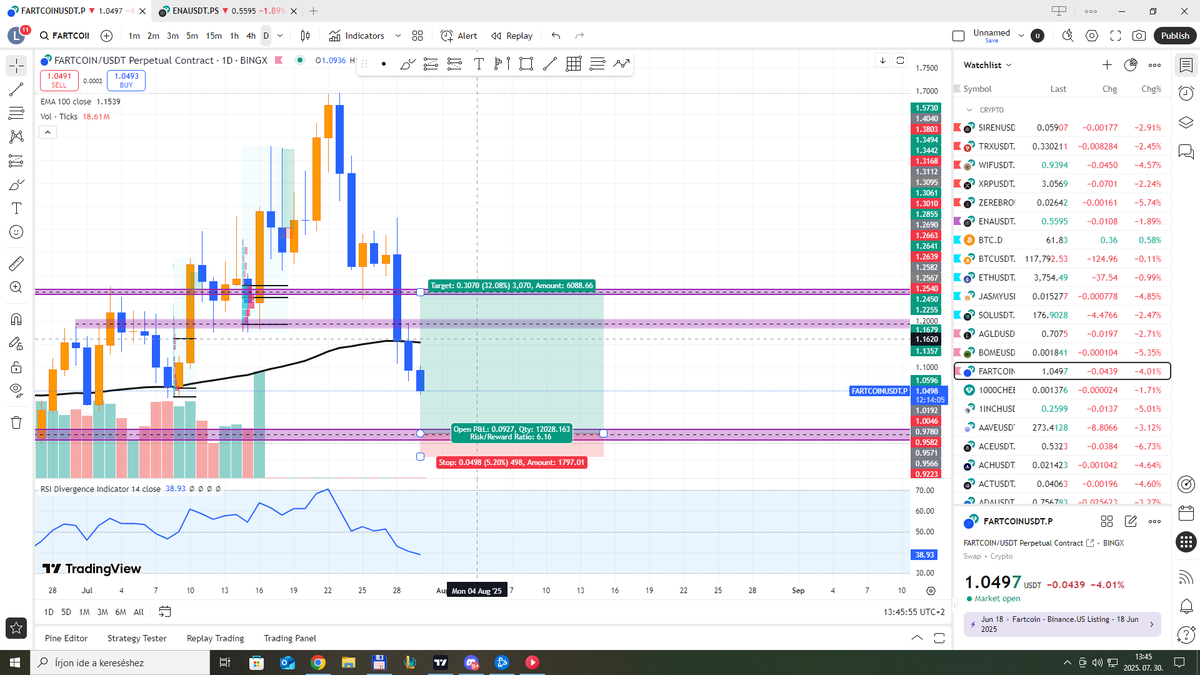Open the alerts clock panel in right sidebar
Viewport: 1200px width, 675px height.
coord(1186,94)
